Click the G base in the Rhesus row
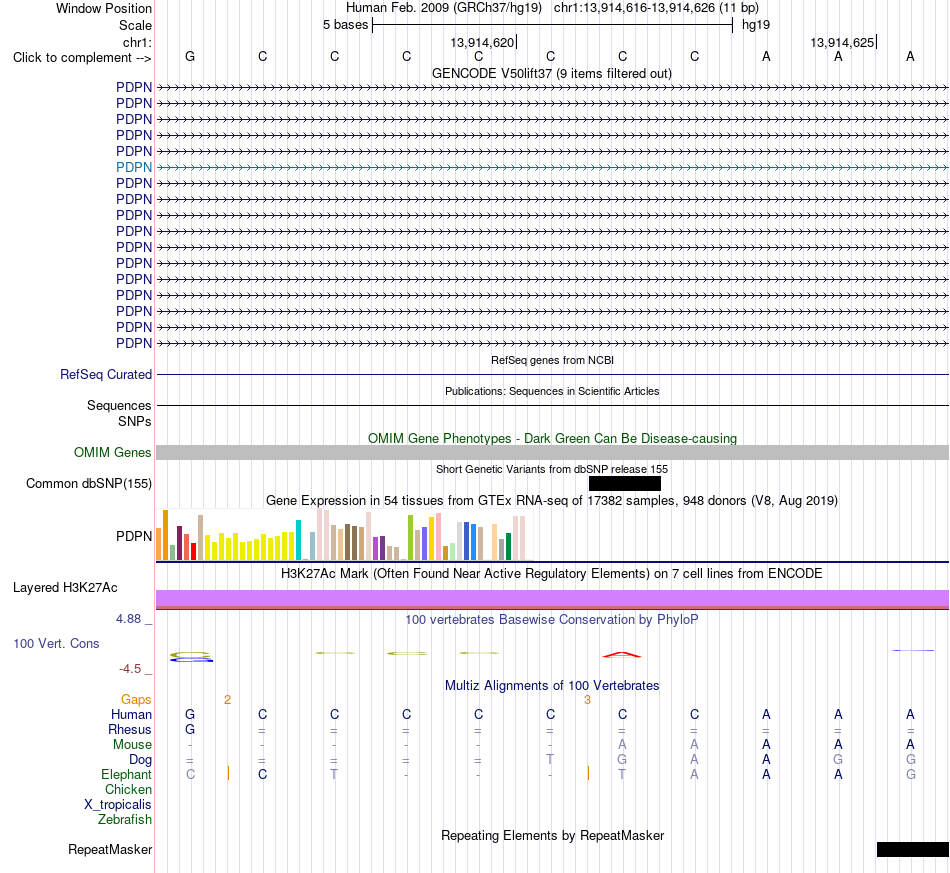Screen dimensions: 950x873 pos(190,729)
